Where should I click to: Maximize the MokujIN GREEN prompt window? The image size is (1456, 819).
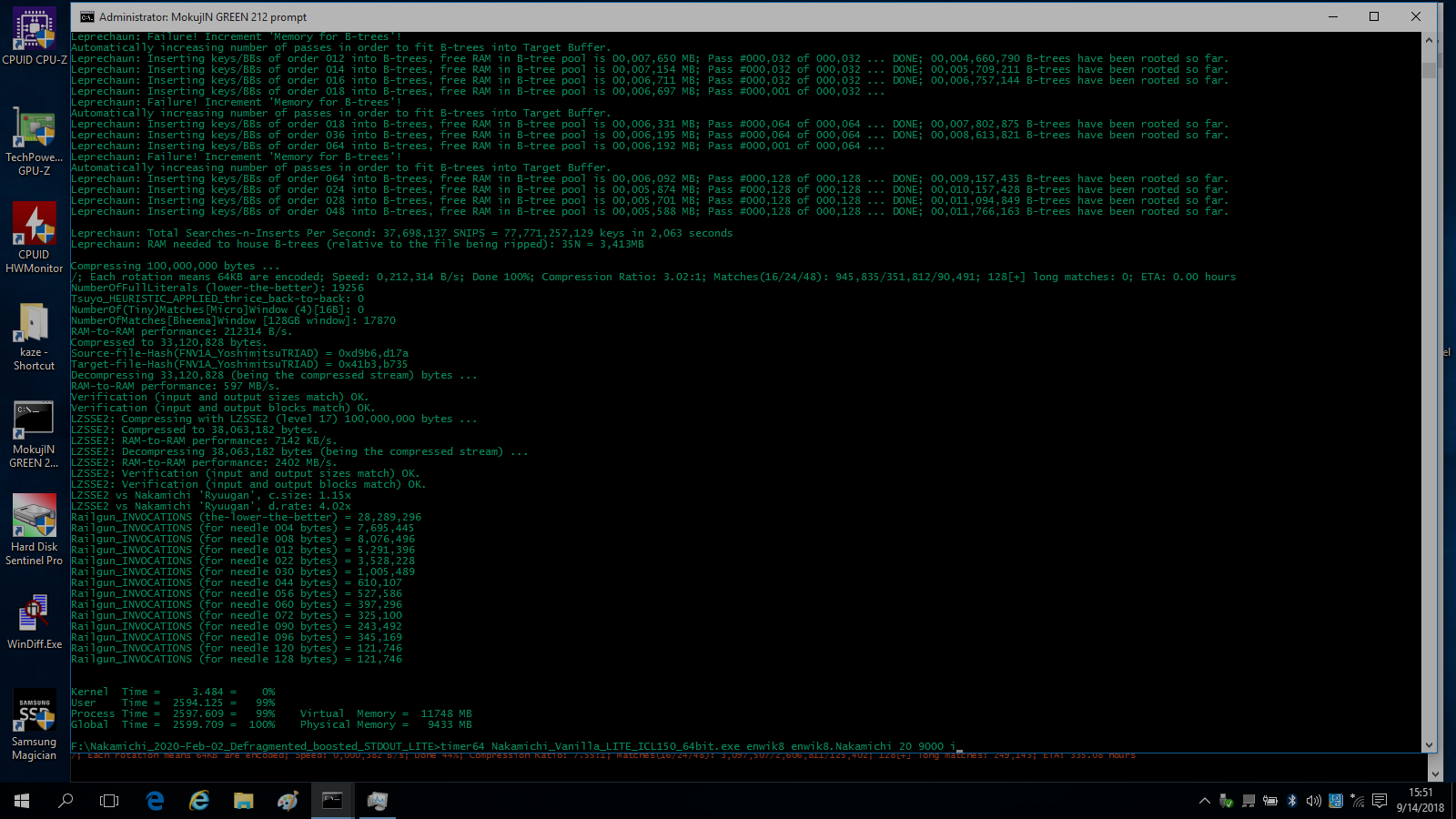tap(1374, 16)
